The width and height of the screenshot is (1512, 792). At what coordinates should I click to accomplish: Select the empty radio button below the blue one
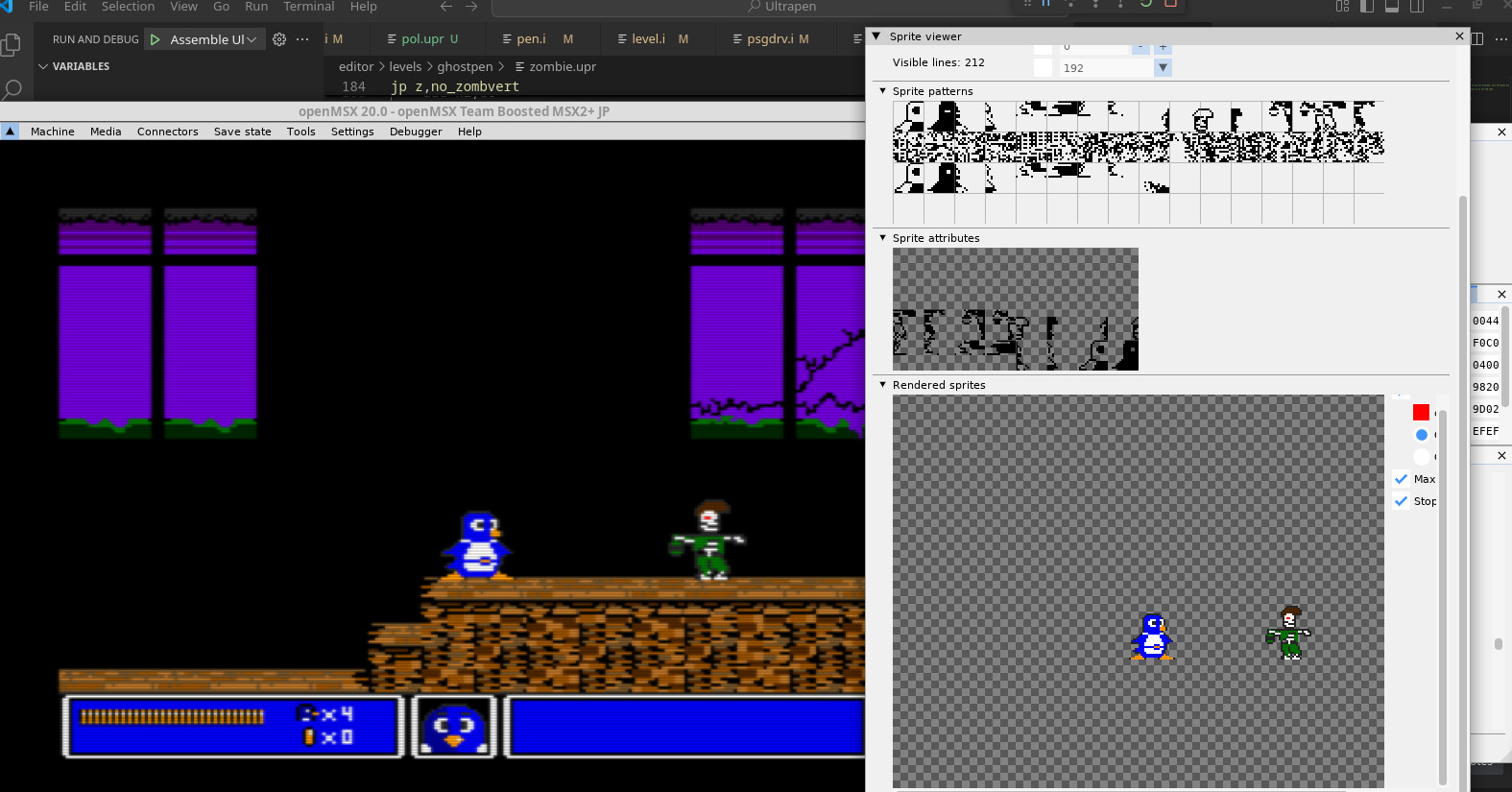click(x=1422, y=457)
